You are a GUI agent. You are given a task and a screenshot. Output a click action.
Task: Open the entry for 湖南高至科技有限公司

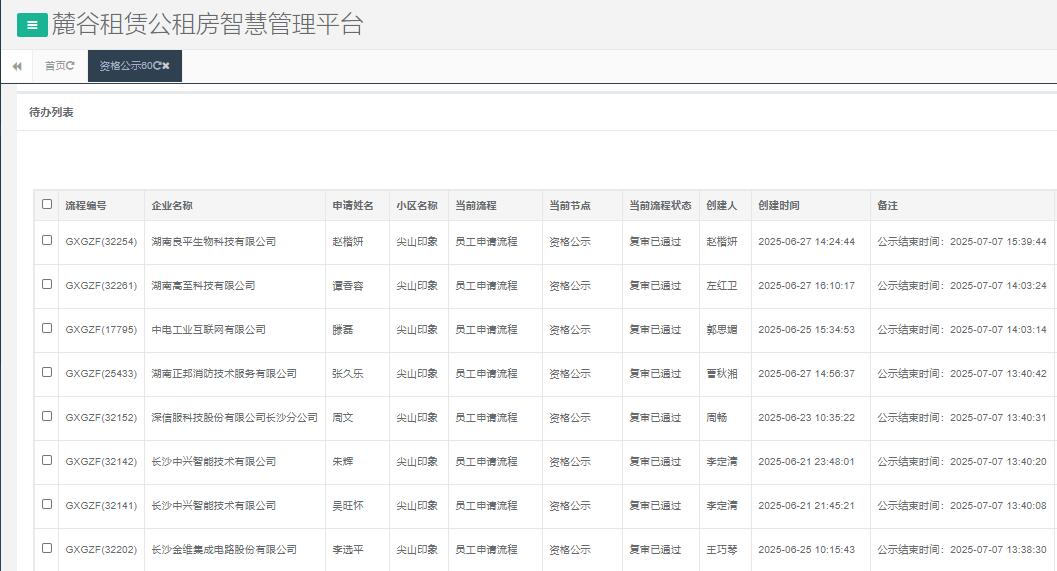tap(203, 286)
